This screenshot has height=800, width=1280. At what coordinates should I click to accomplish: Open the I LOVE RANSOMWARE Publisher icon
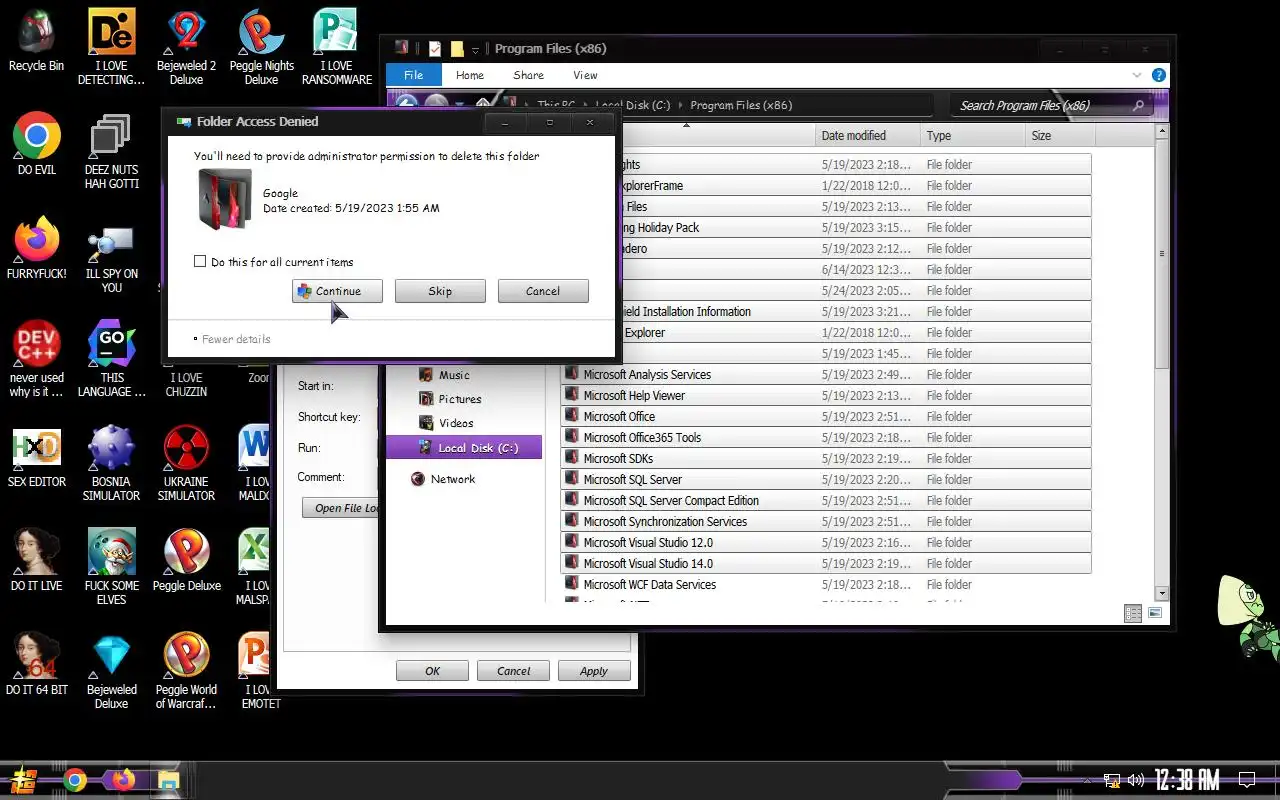pos(336,47)
